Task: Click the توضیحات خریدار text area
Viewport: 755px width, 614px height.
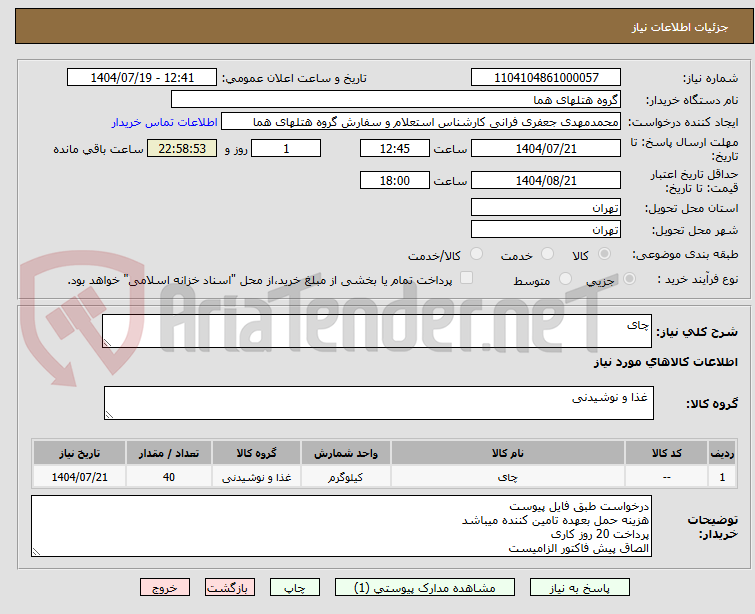Action: (341, 526)
